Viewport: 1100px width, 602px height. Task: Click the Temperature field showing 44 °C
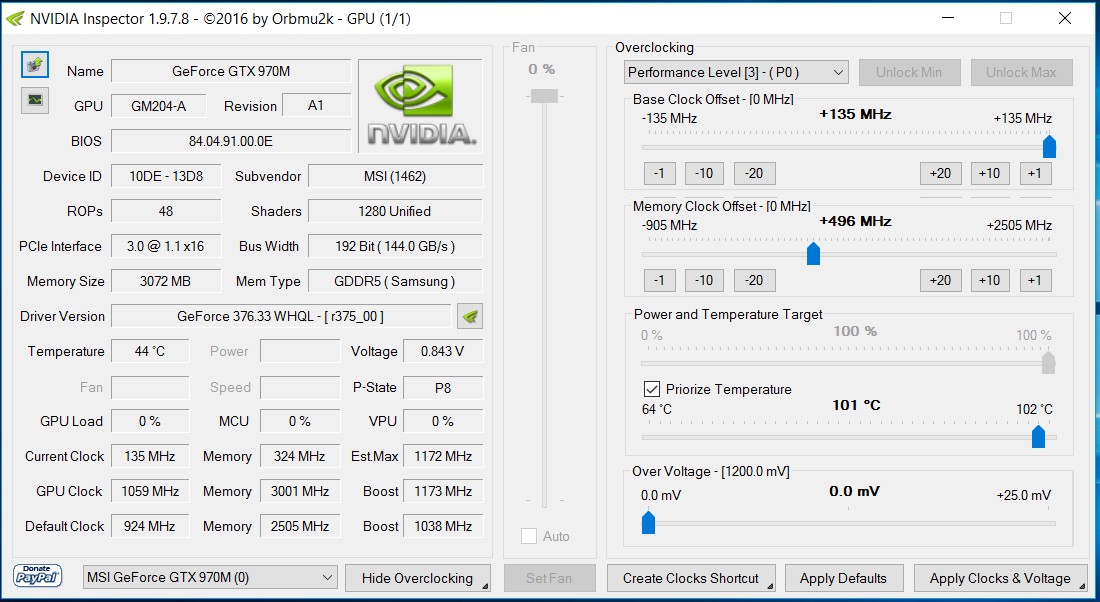point(150,351)
